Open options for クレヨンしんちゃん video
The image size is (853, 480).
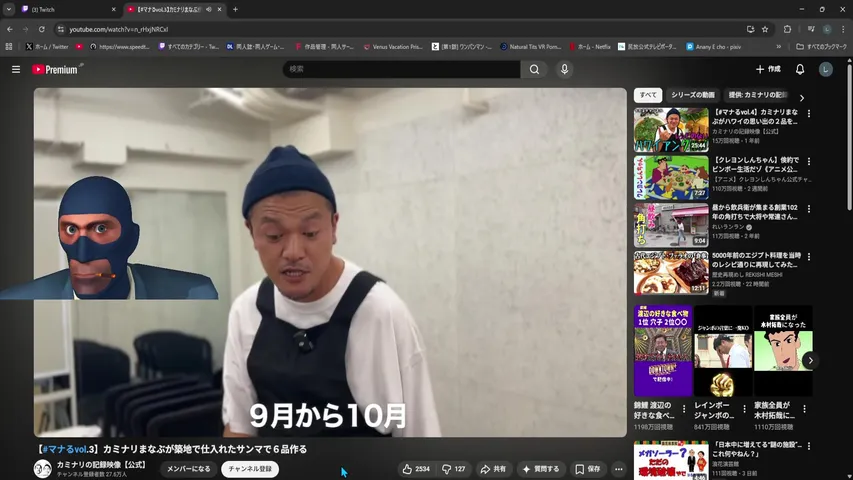(x=809, y=162)
